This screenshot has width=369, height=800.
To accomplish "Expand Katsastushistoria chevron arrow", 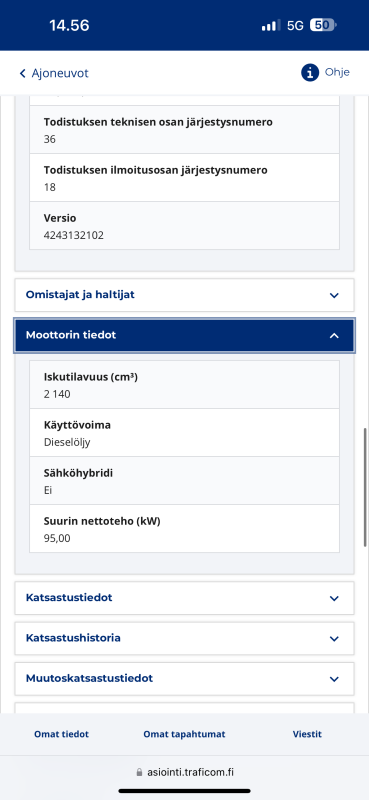I will tap(334, 638).
